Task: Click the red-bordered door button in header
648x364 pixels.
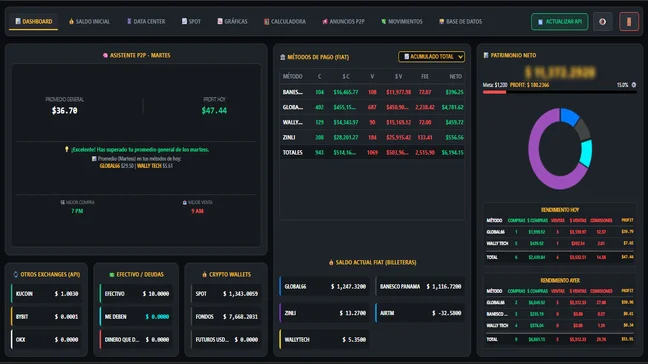Action: [629, 21]
